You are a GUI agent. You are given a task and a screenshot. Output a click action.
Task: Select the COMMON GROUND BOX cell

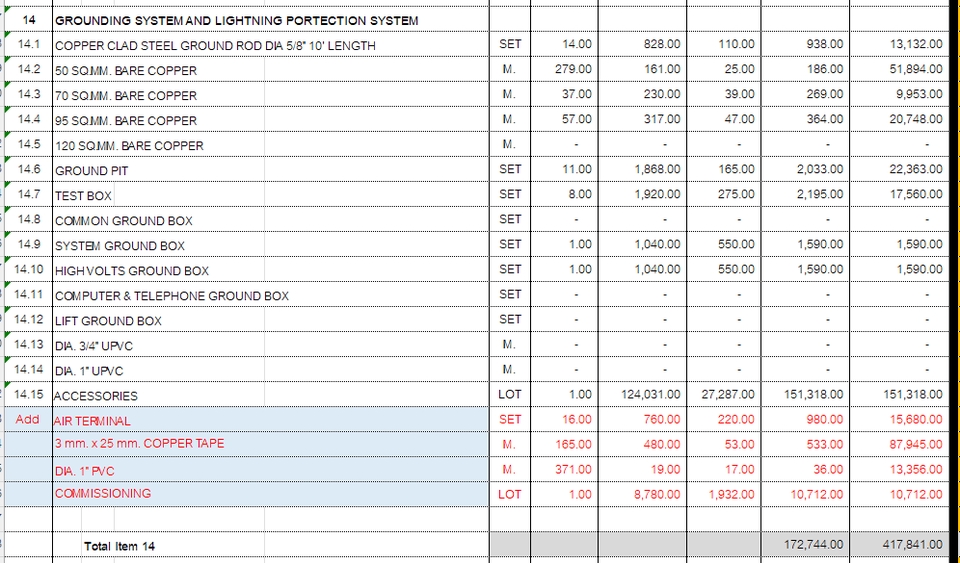coord(271,220)
